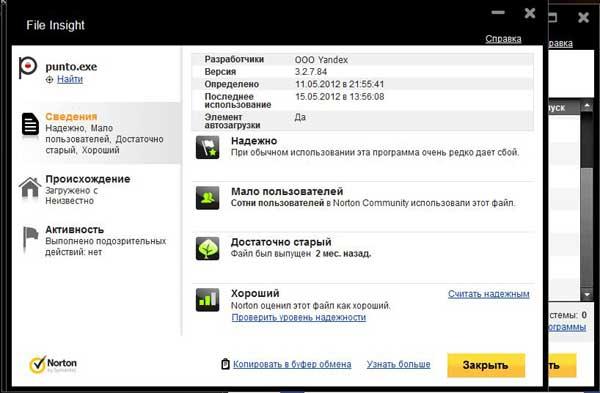Click the date 15.05.2012 в 13:56:08
The width and height of the screenshot is (600, 393).
click(339, 96)
